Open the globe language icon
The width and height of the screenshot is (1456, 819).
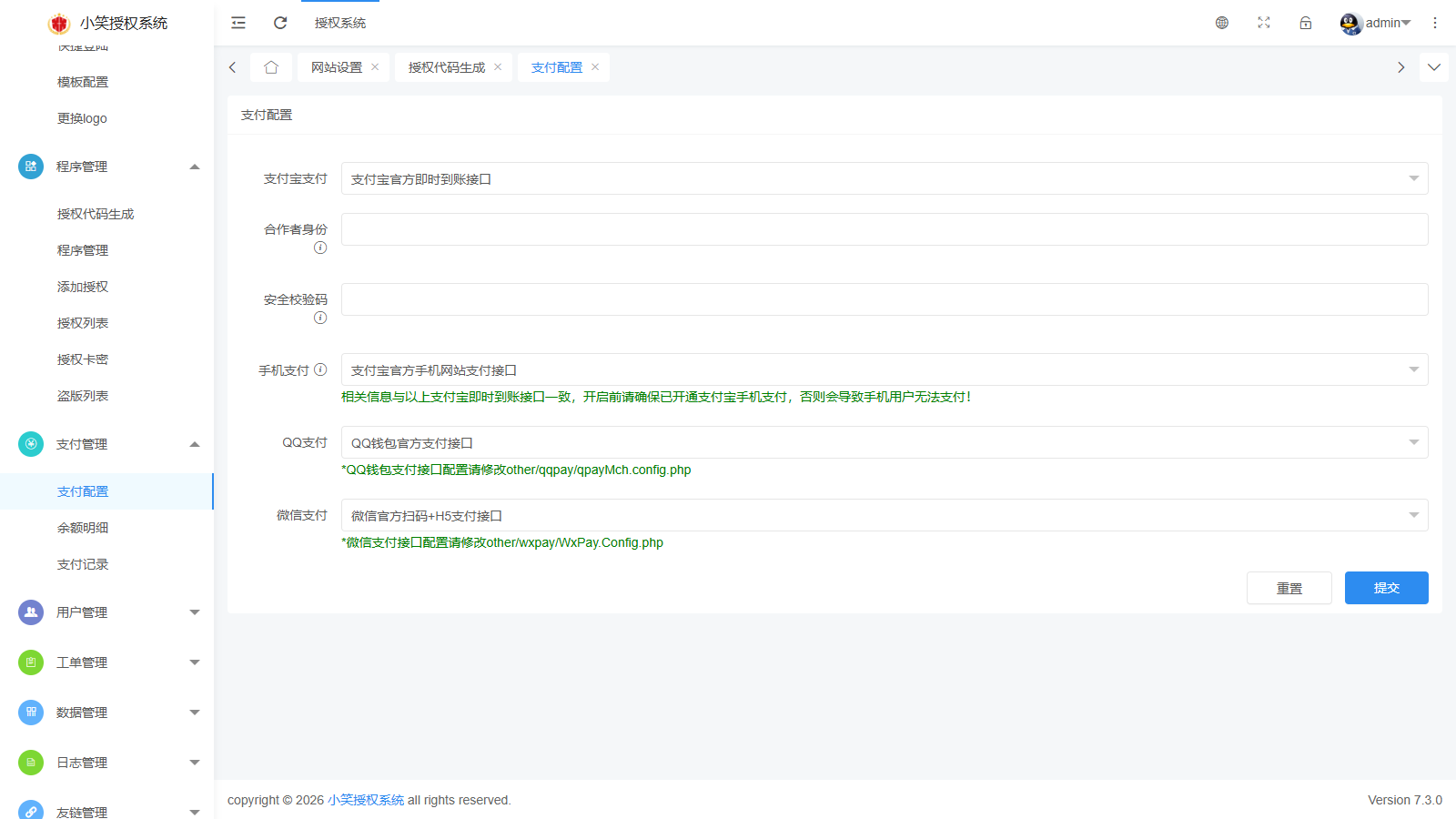pos(1222,23)
